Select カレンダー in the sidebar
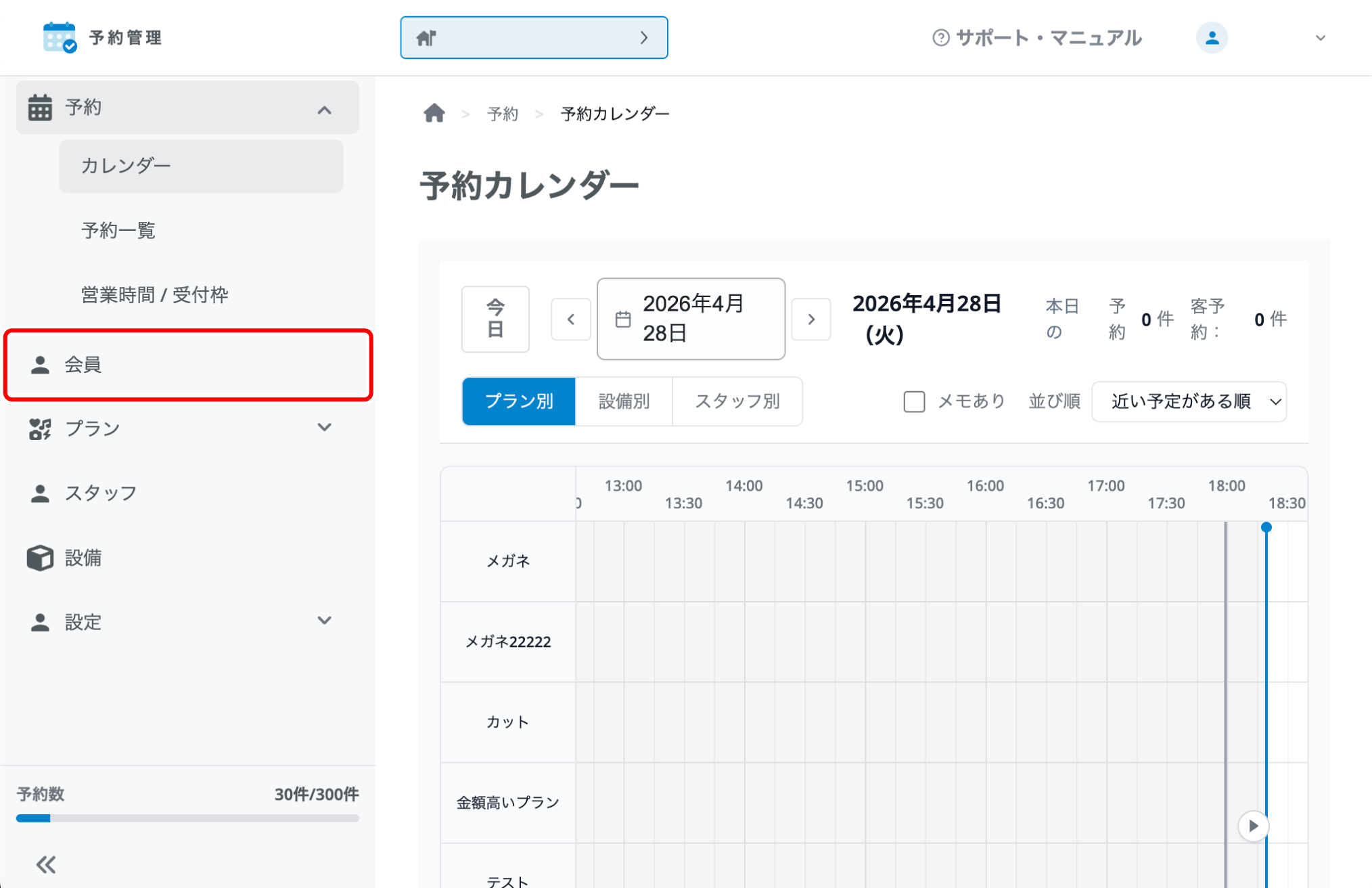The image size is (1372, 888). click(201, 166)
